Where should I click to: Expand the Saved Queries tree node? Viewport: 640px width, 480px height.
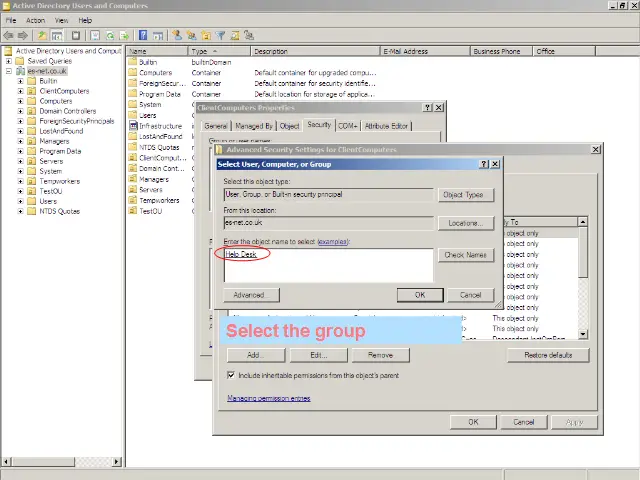pyautogui.click(x=9, y=61)
